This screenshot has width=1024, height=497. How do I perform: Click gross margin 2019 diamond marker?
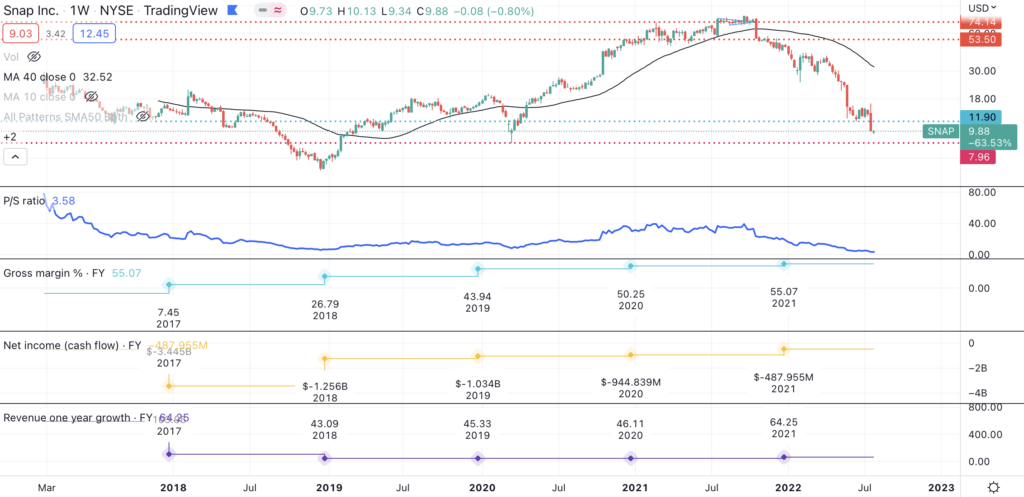point(478,268)
